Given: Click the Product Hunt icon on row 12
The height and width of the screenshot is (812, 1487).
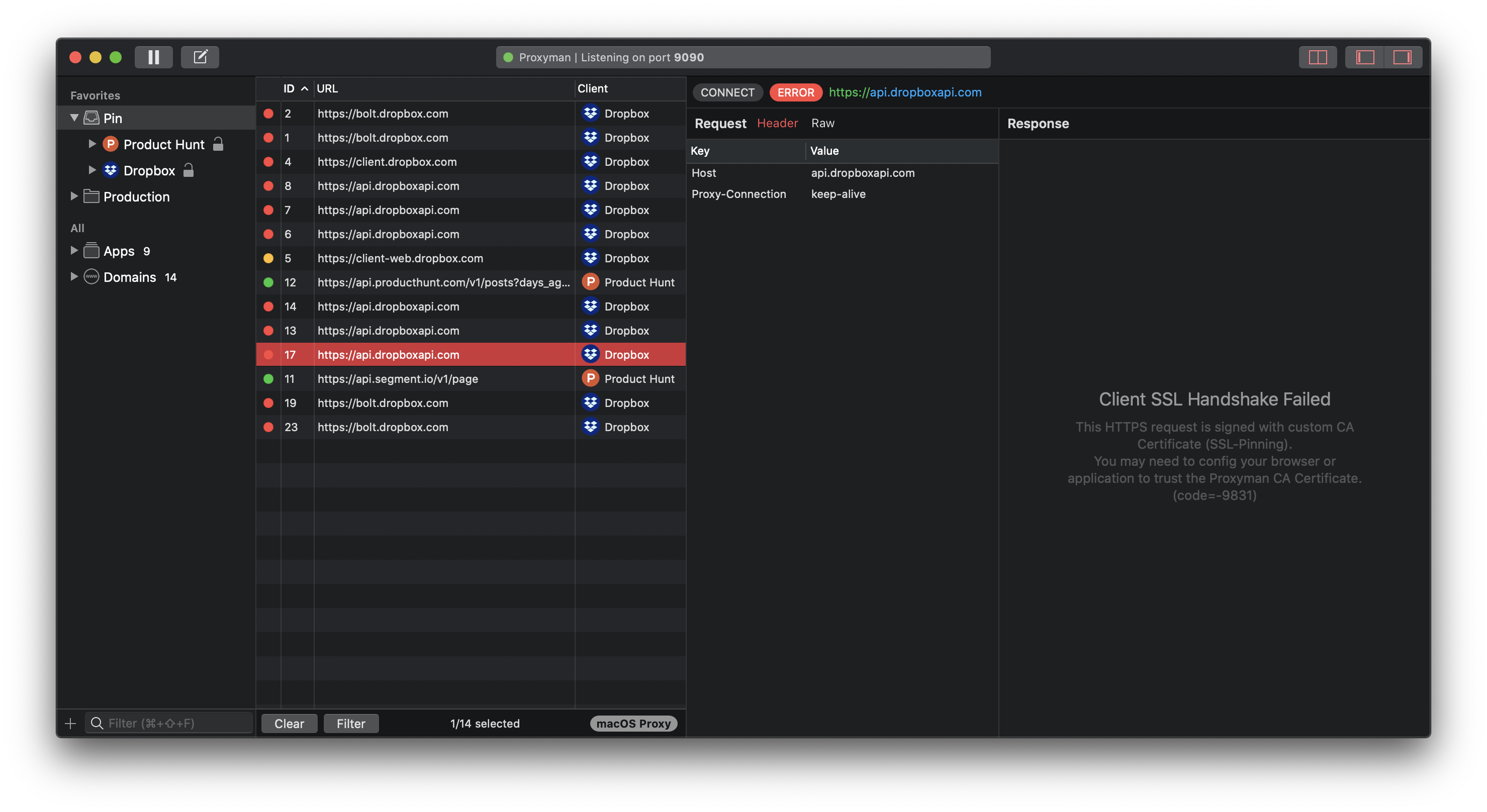Looking at the screenshot, I should (x=590, y=282).
